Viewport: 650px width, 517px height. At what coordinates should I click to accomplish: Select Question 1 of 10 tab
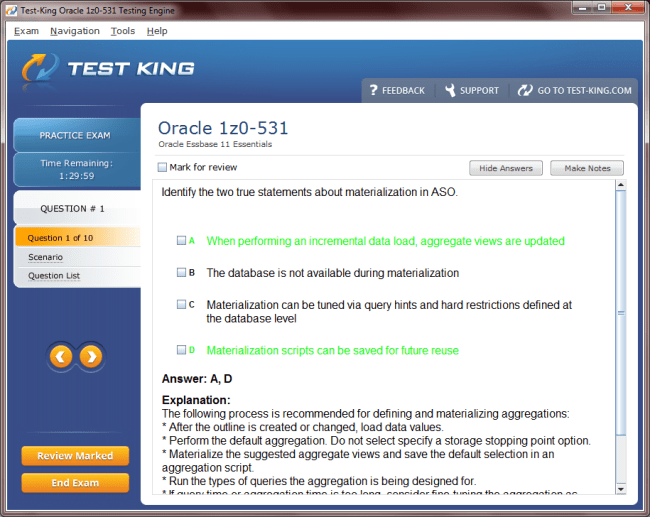point(78,238)
